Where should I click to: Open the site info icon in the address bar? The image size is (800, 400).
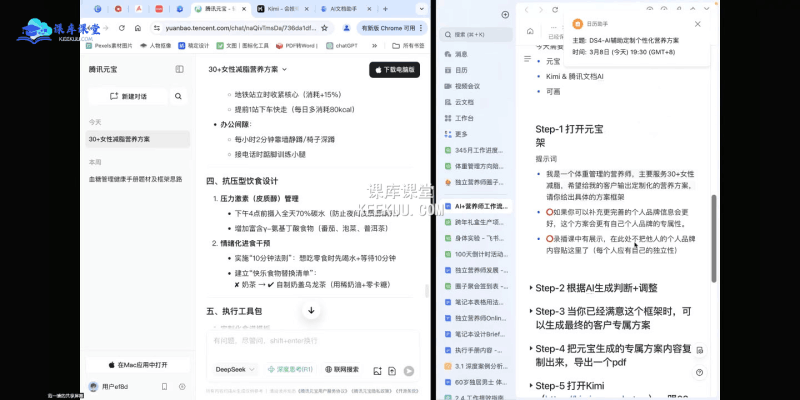[x=157, y=28]
